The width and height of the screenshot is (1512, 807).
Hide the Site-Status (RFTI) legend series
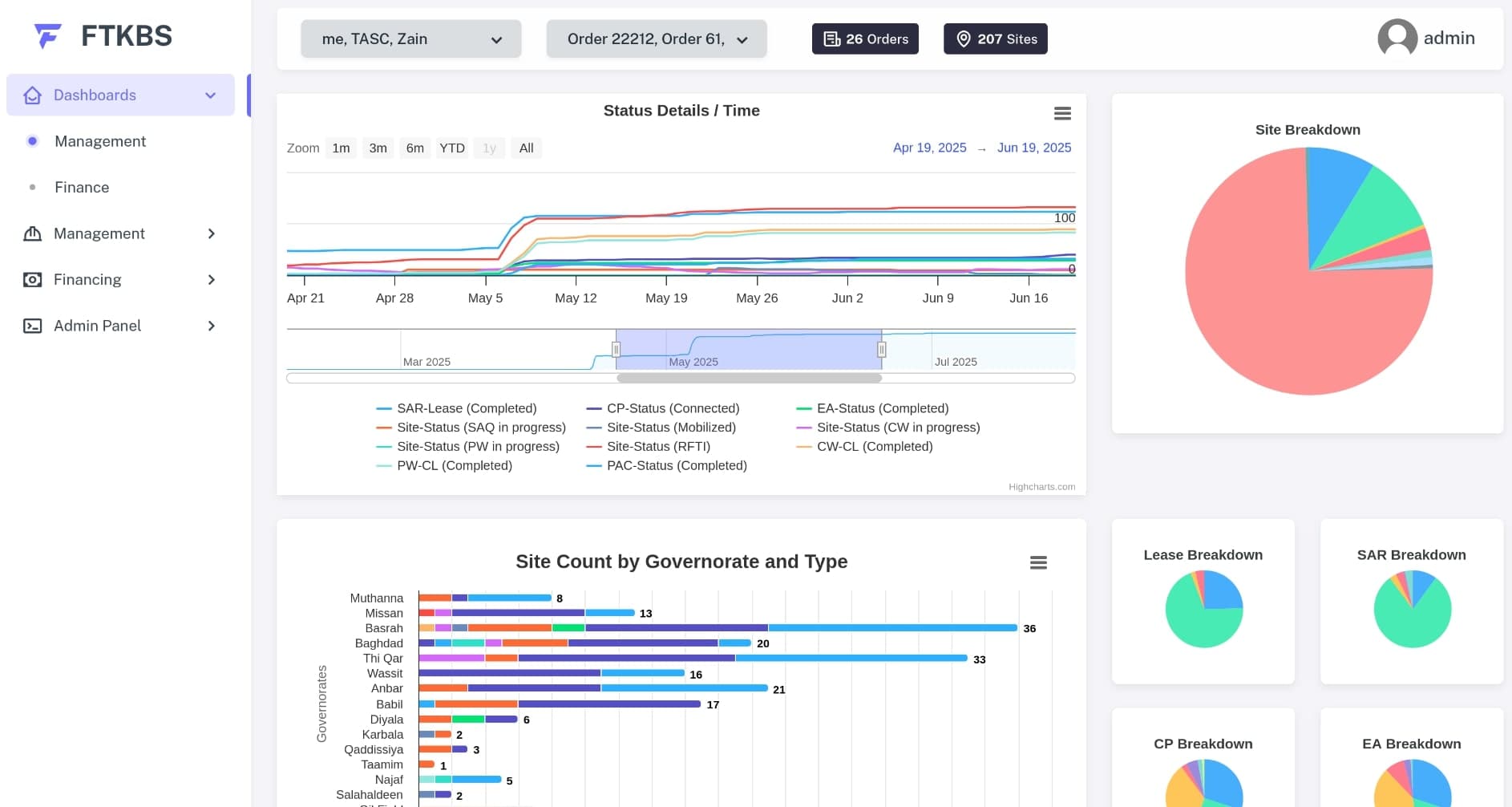(657, 446)
